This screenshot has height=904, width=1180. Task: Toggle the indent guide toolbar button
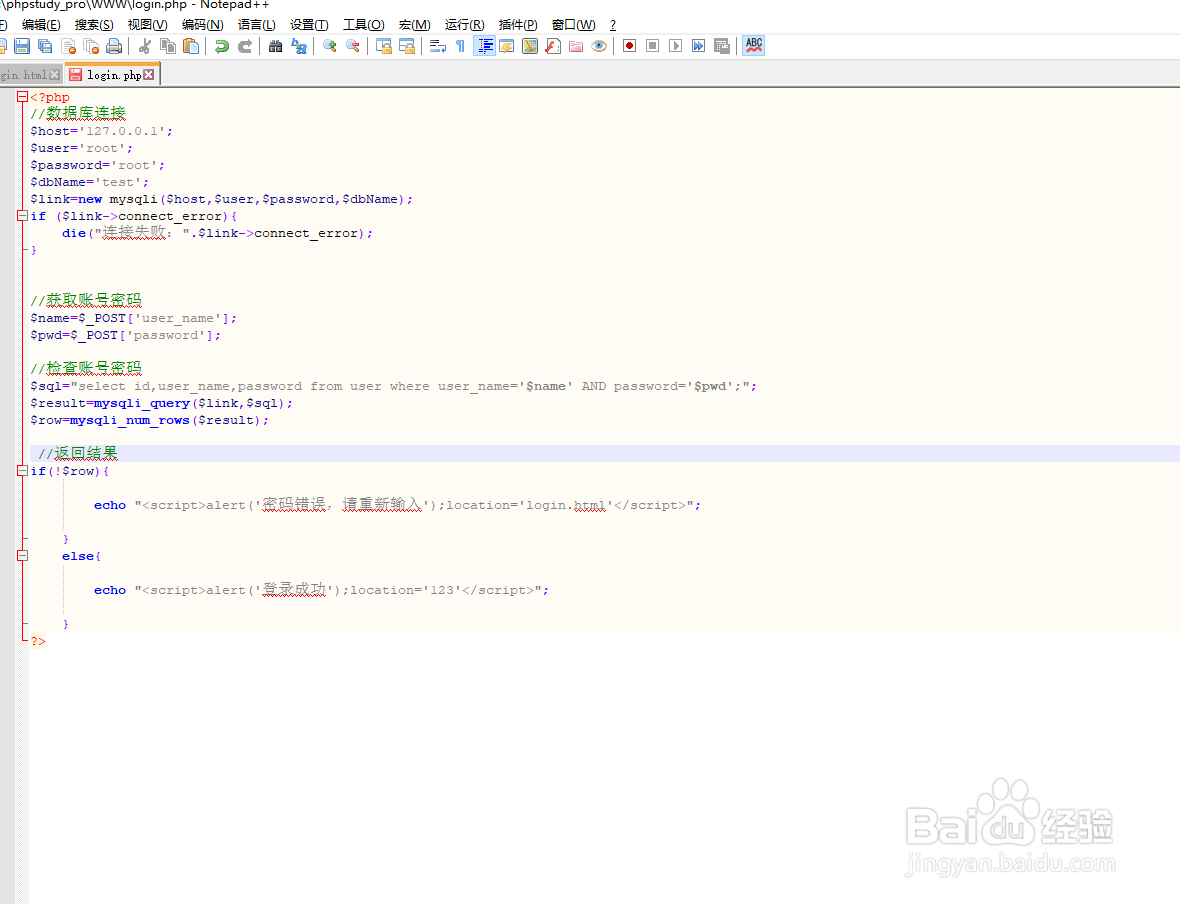(x=484, y=46)
